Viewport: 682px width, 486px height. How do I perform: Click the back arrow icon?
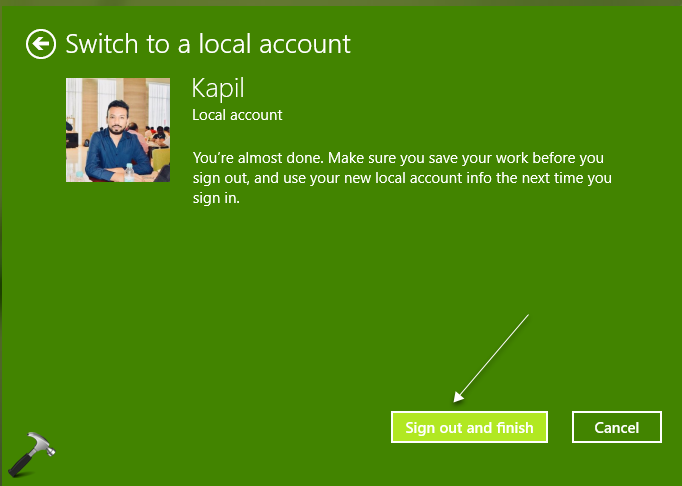point(41,44)
